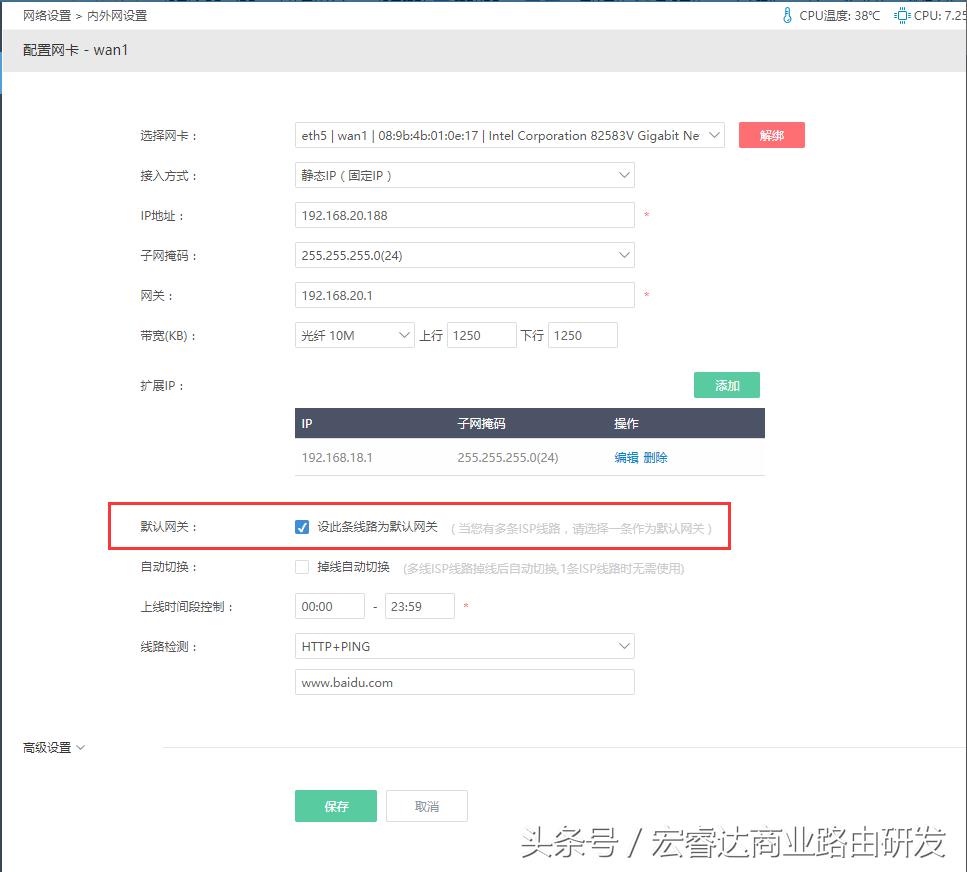Click the green 保存 save button
The width and height of the screenshot is (967, 872).
[x=335, y=805]
